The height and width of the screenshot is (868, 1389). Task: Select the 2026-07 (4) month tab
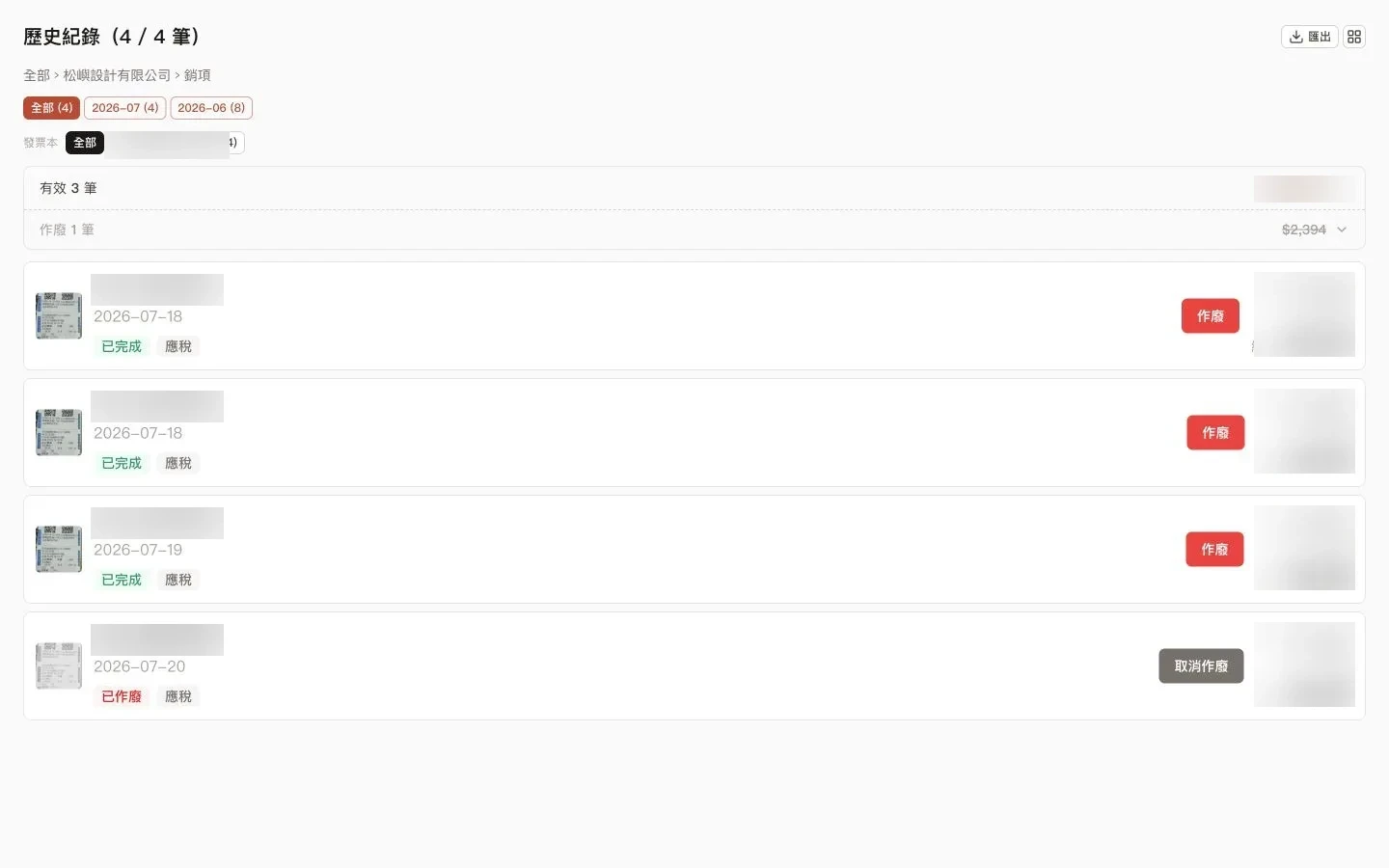click(x=125, y=108)
